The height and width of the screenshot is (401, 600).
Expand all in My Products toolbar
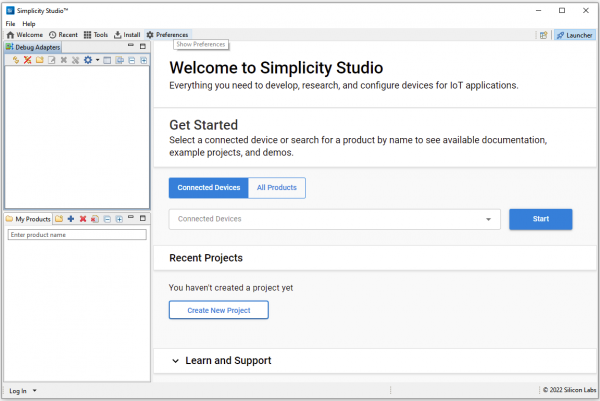(x=119, y=219)
